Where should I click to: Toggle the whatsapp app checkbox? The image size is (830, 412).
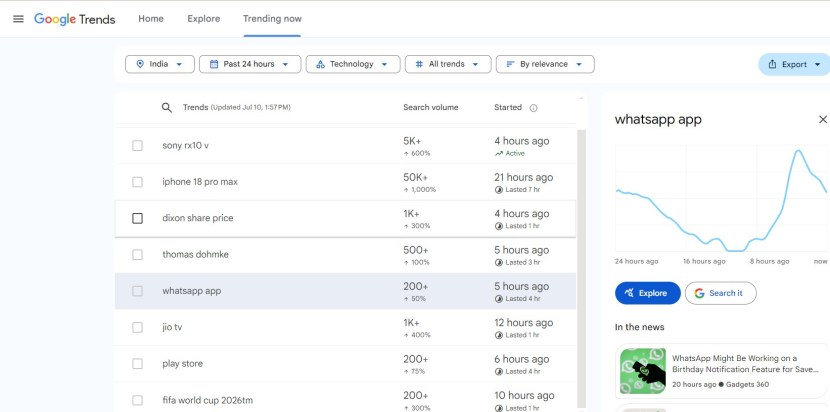click(x=138, y=291)
